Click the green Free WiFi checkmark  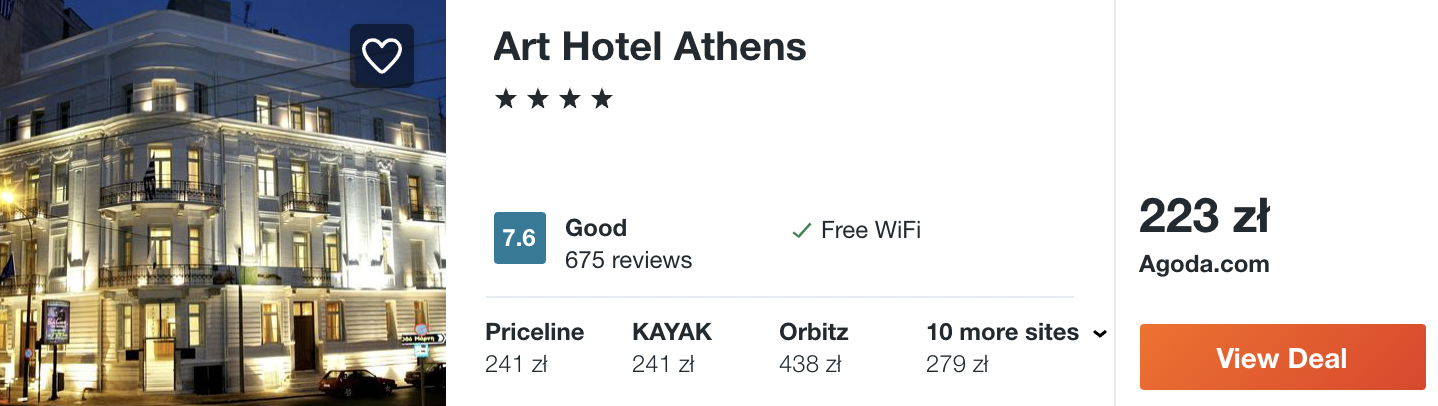click(x=801, y=231)
